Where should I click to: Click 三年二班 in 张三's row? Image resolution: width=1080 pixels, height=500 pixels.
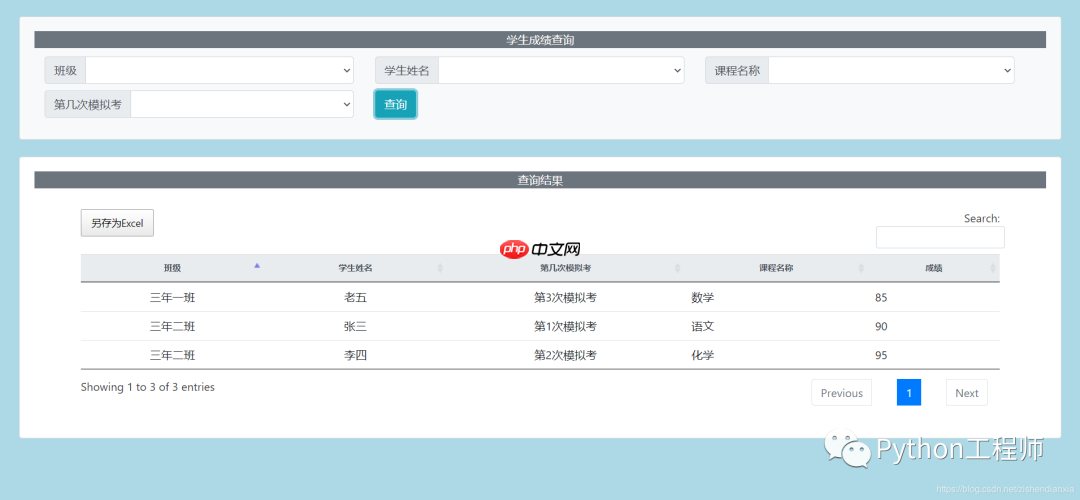click(x=172, y=326)
